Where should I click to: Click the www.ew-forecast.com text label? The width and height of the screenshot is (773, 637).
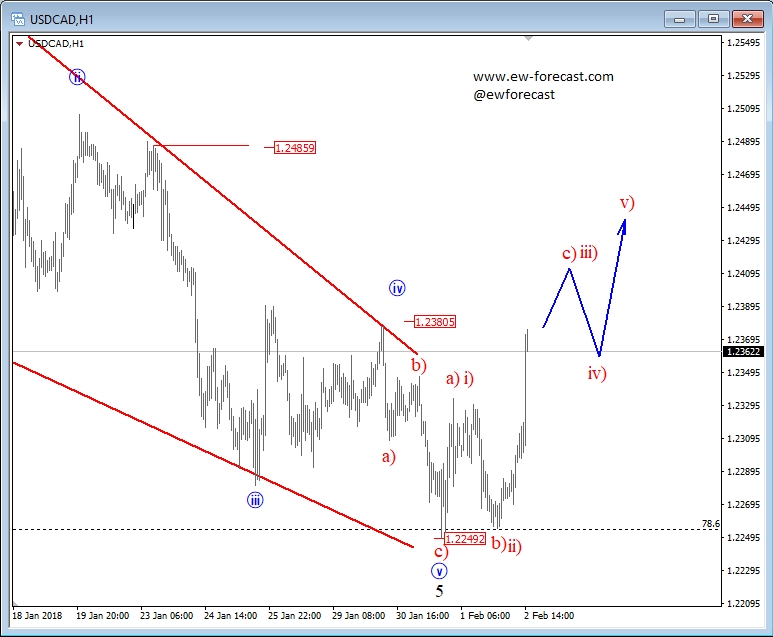pos(543,76)
